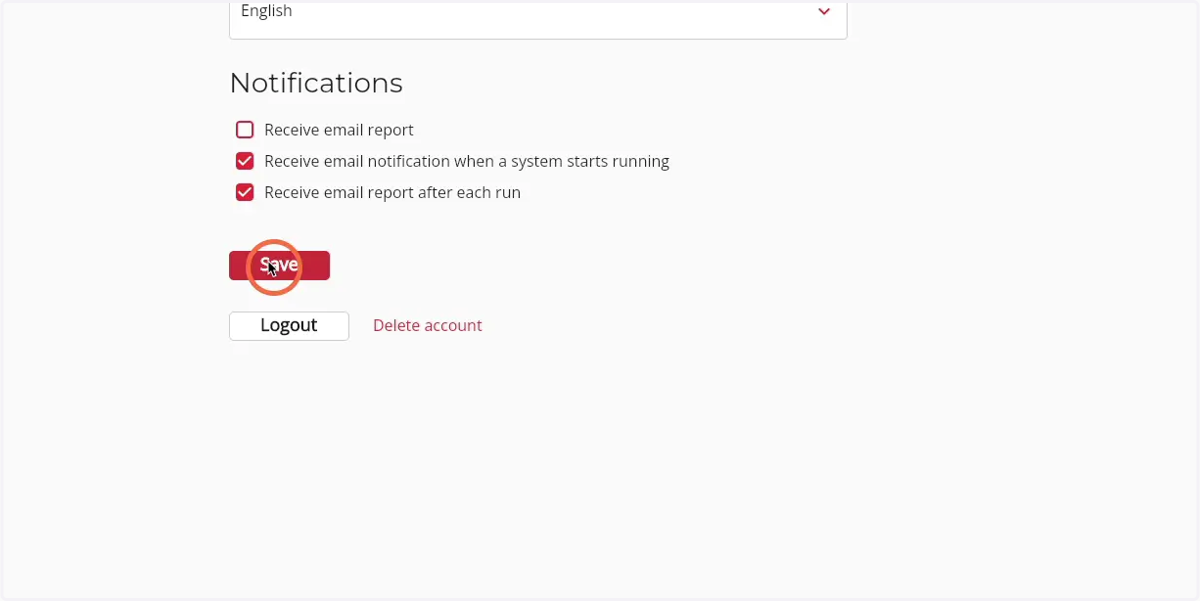Uncheck notification when a system starts running
The image size is (1200, 601).
(245, 161)
